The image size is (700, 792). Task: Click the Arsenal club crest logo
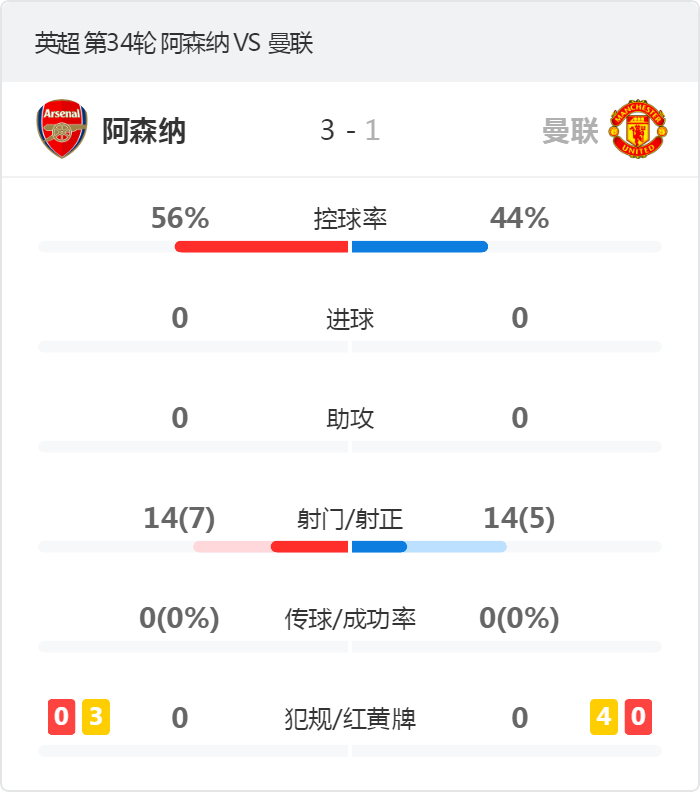click(x=62, y=129)
